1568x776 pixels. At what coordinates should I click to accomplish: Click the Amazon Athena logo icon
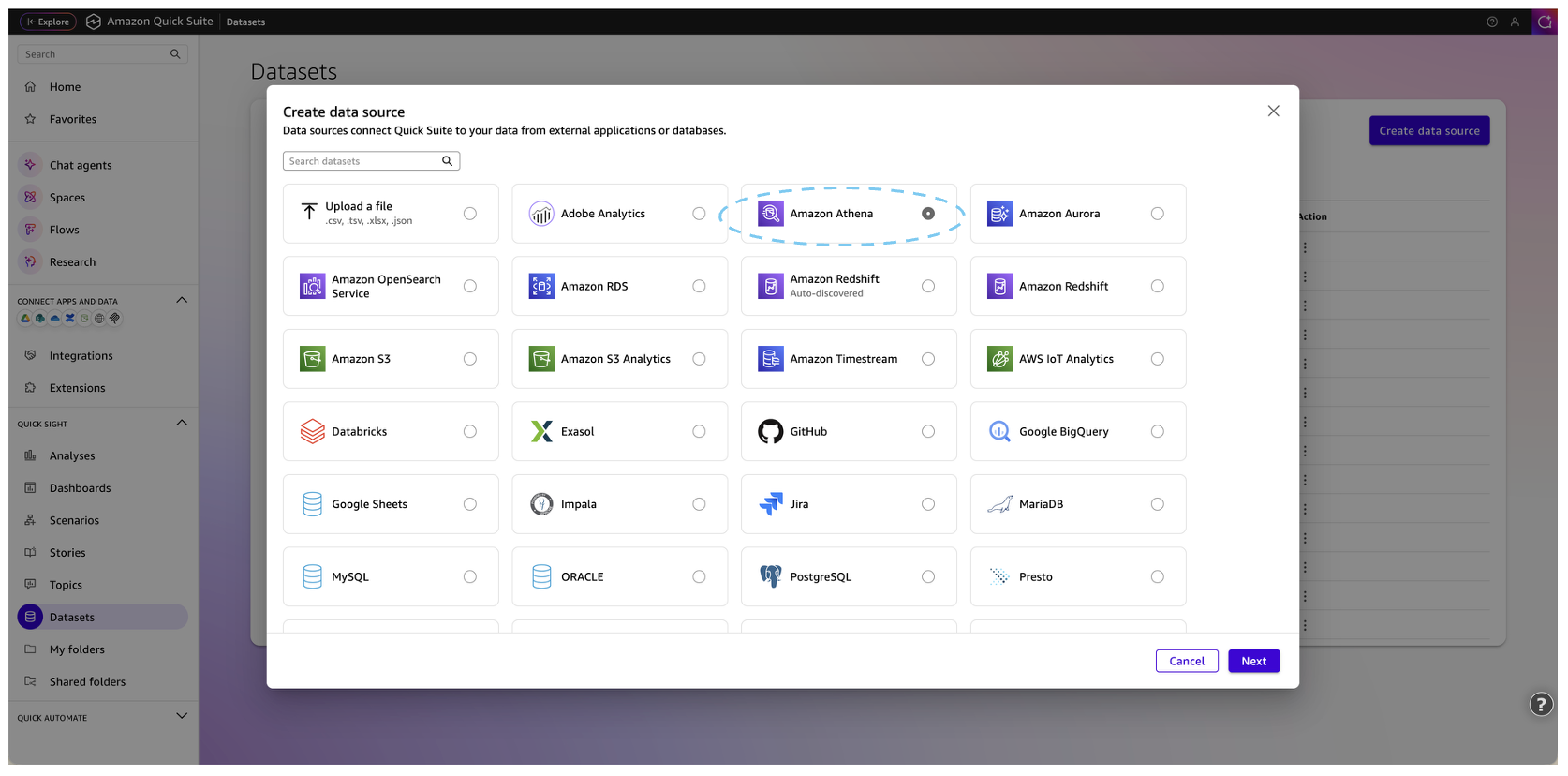coord(770,214)
